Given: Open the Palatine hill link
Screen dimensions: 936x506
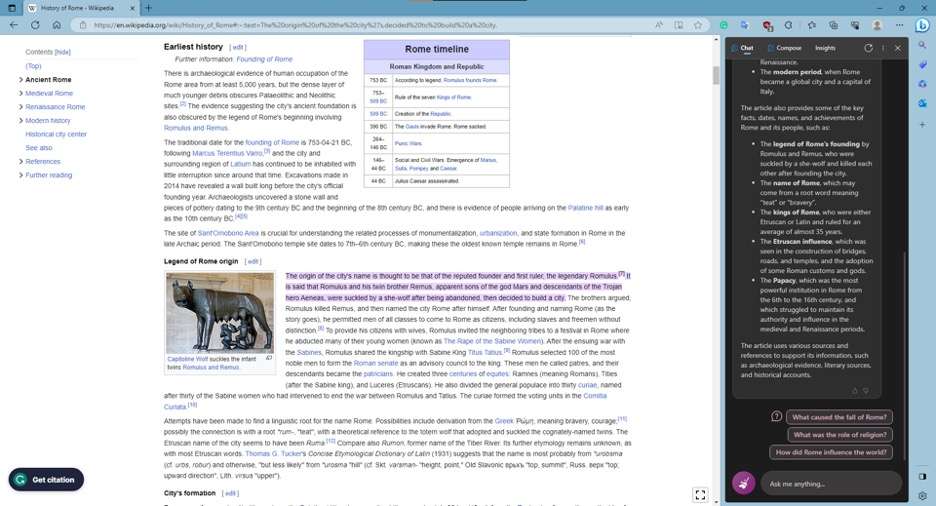Looking at the screenshot, I should point(585,208).
